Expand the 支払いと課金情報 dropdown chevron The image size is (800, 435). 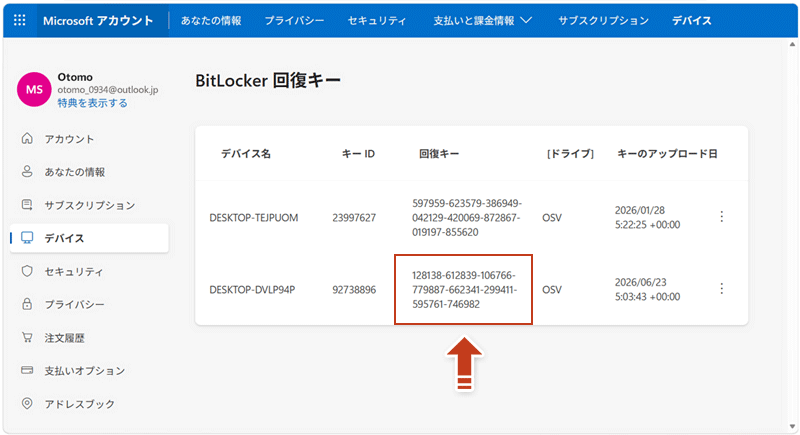pyautogui.click(x=526, y=20)
